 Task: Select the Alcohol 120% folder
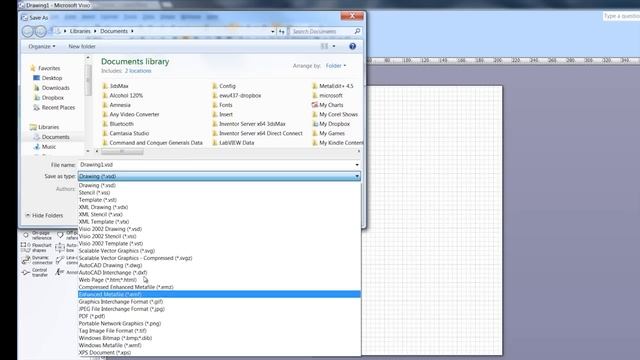(x=122, y=96)
